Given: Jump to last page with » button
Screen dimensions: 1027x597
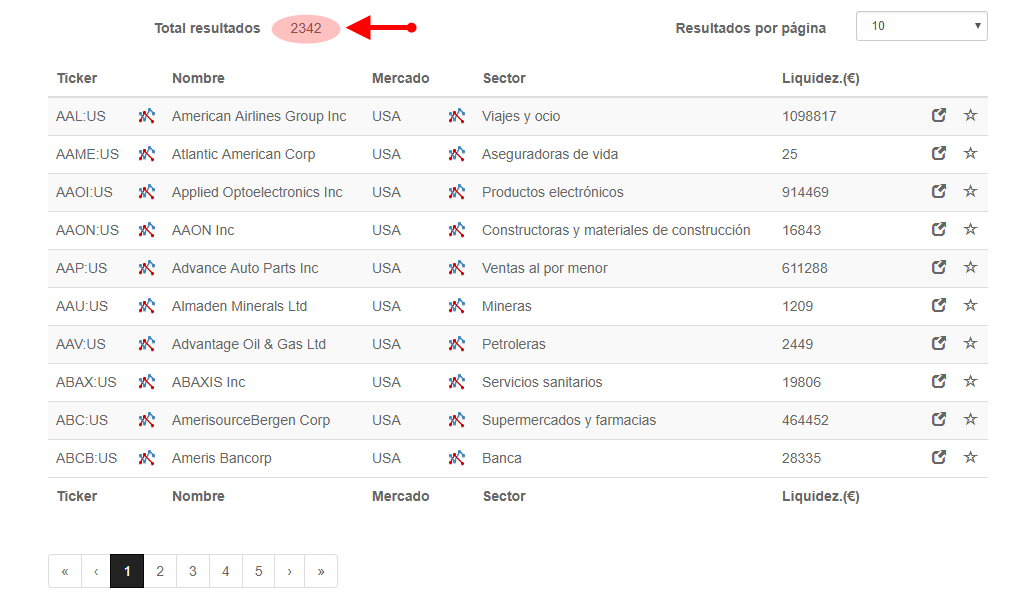Looking at the screenshot, I should 321,571.
